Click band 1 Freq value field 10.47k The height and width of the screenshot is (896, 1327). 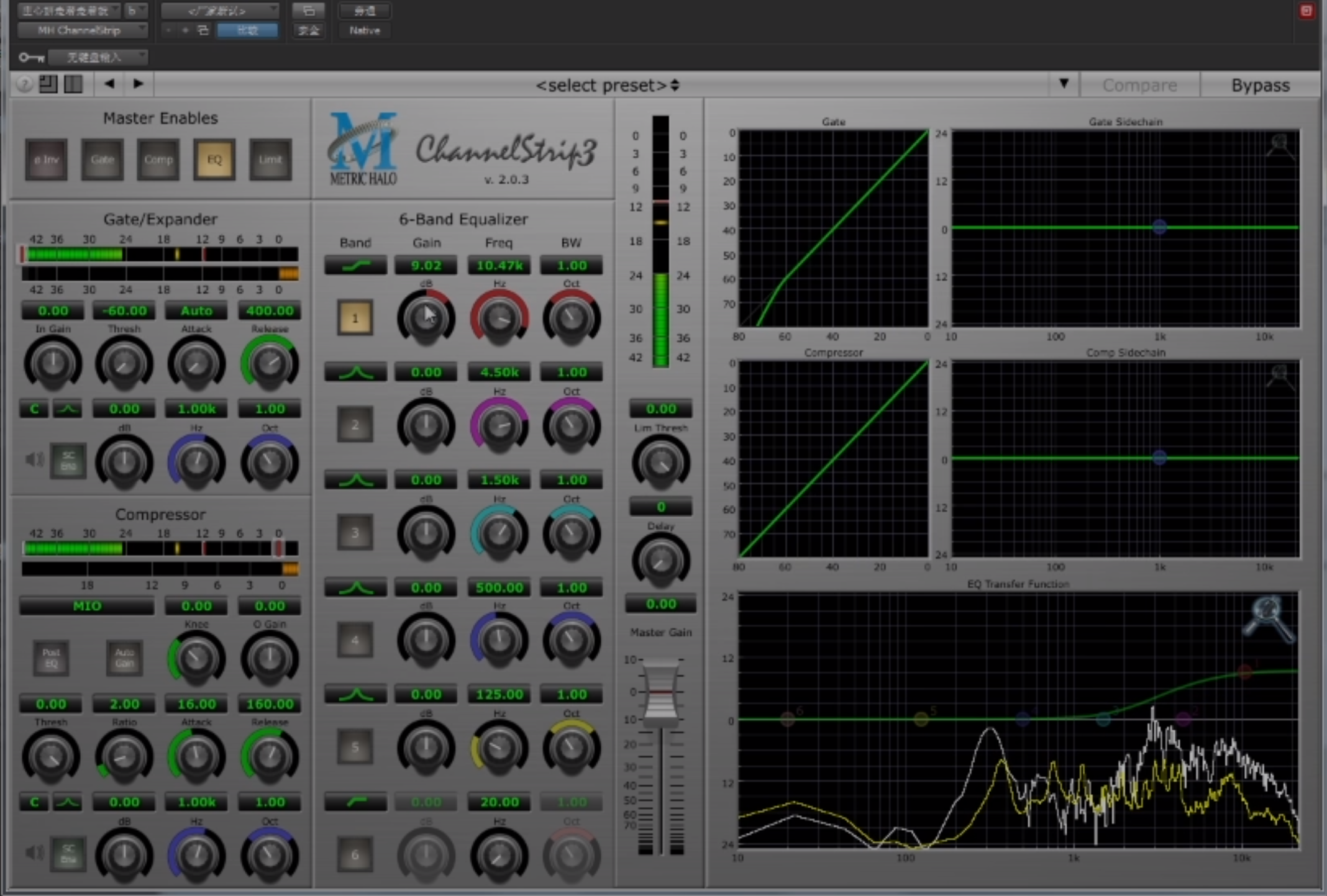tap(499, 266)
